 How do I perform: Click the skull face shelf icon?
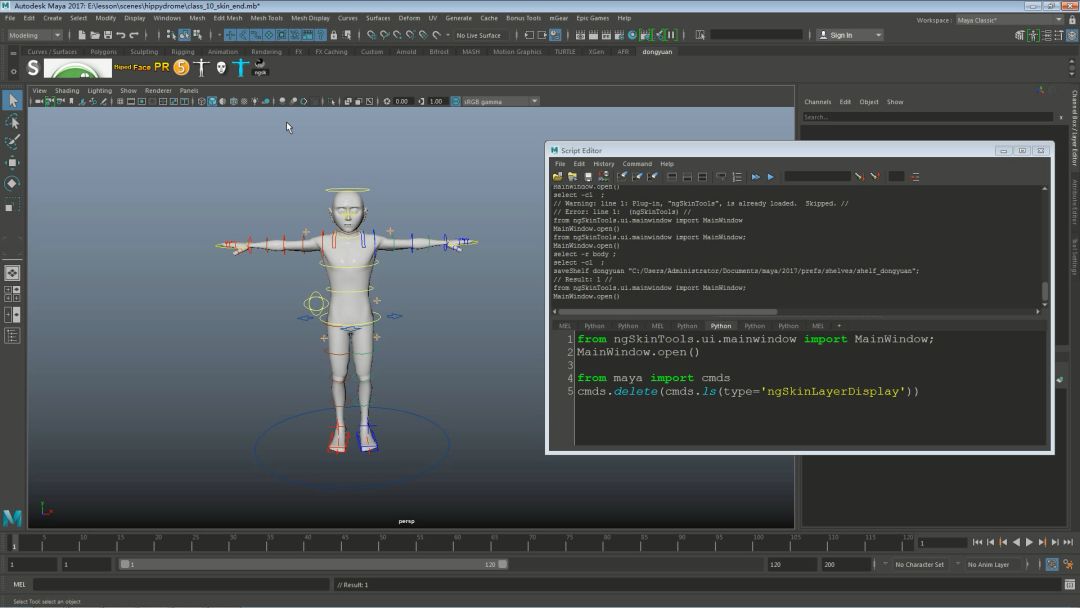(221, 68)
